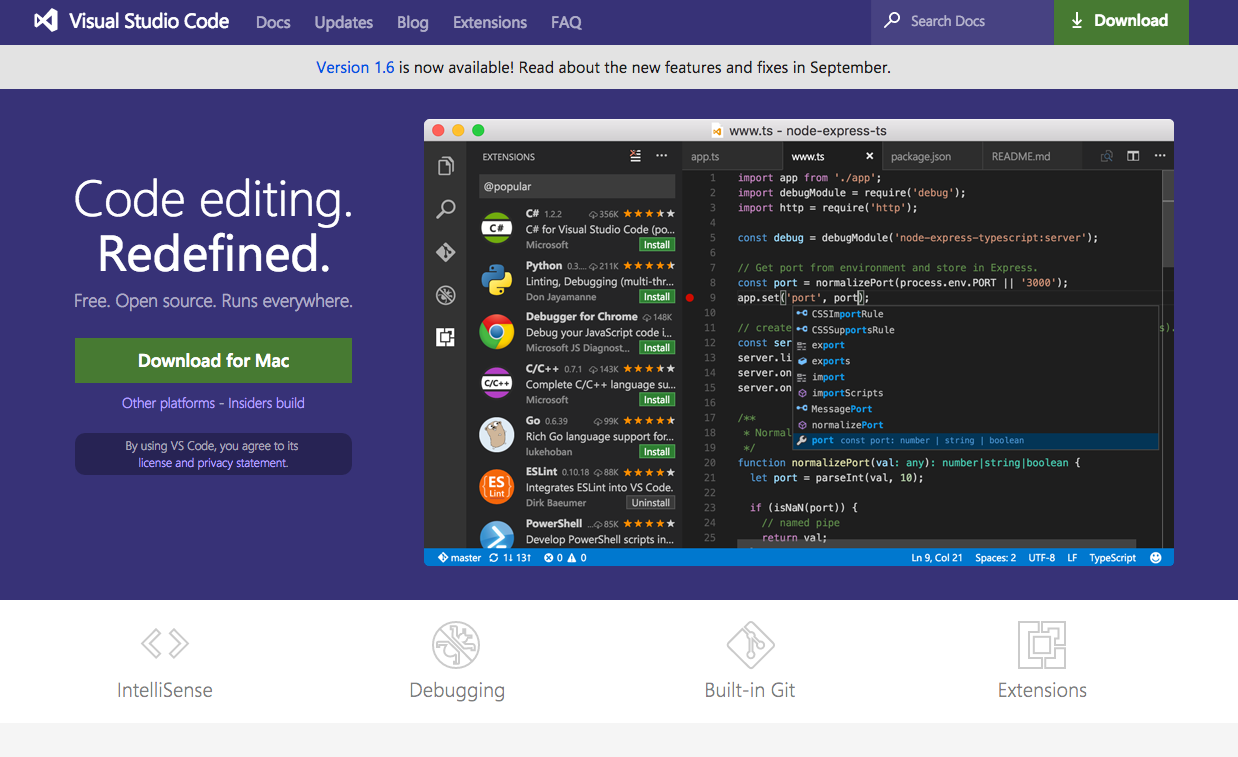Image resolution: width=1238 pixels, height=757 pixels.
Task: Select the CSSImportRule autocomplete suggestion
Action: pyautogui.click(x=976, y=314)
